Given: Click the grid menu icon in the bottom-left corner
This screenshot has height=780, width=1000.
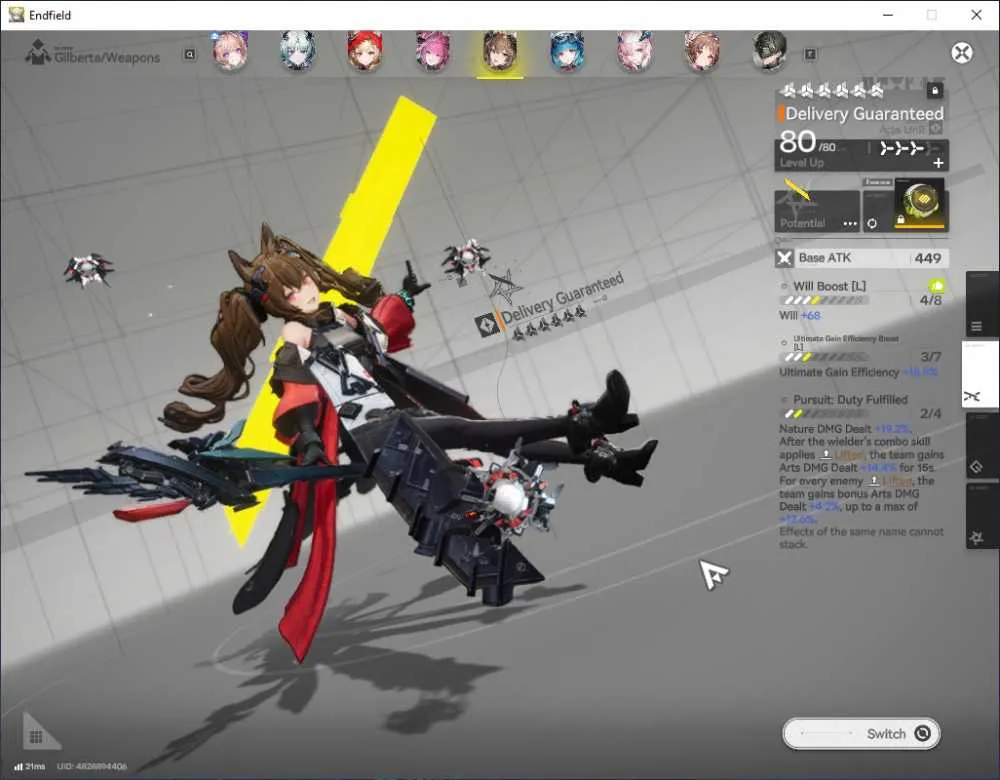Looking at the screenshot, I should coord(36,737).
